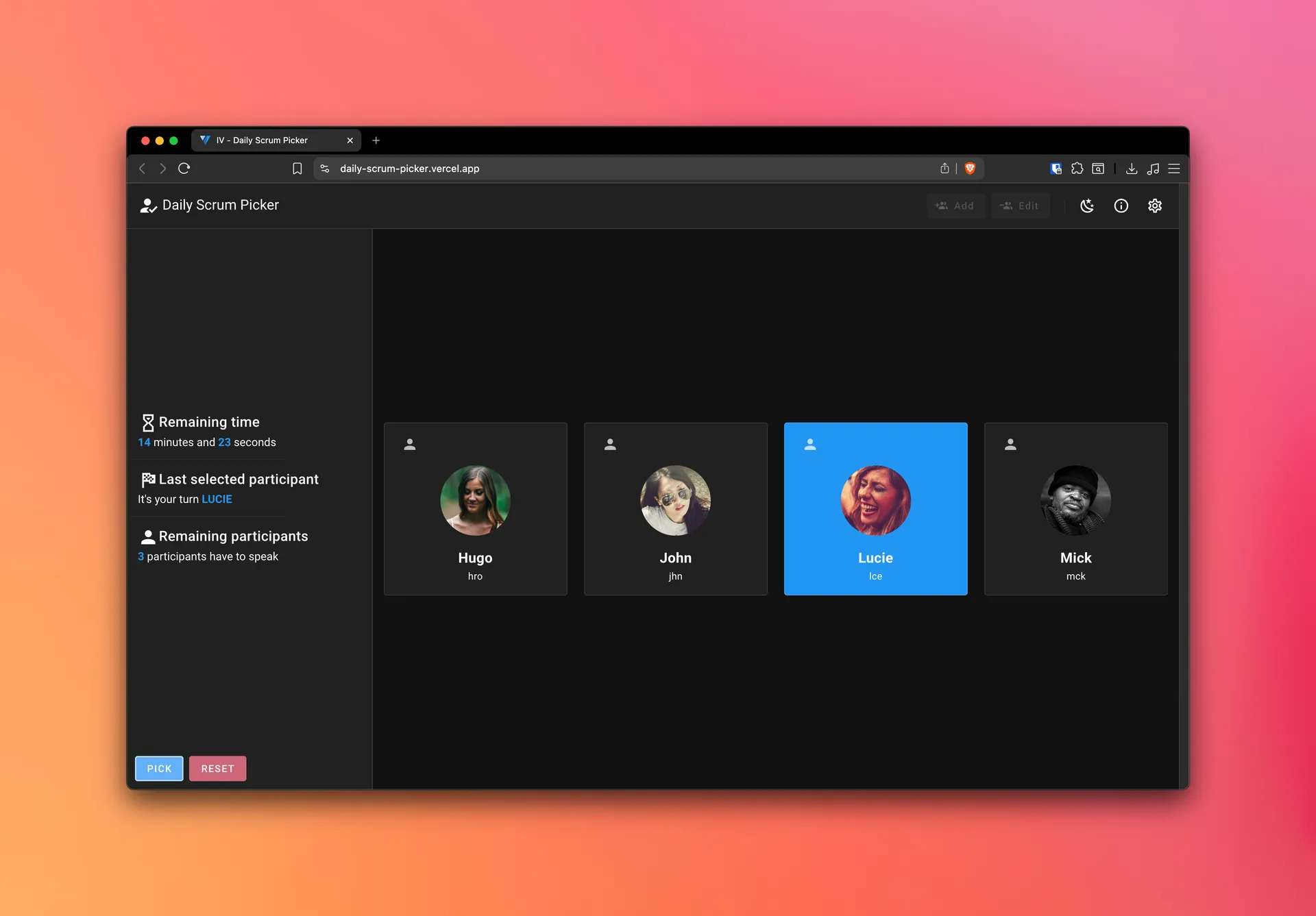Reload the page with the refresh icon
This screenshot has height=916, width=1316.
[x=184, y=169]
